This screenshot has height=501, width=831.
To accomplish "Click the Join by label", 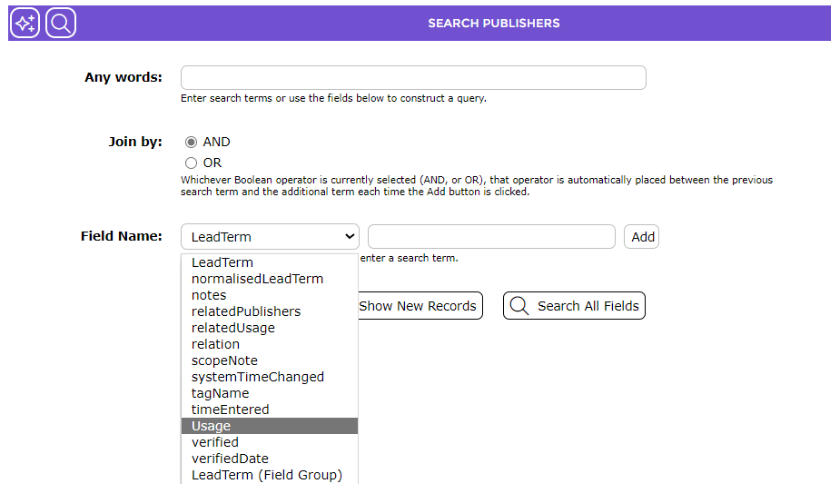I will [135, 142].
